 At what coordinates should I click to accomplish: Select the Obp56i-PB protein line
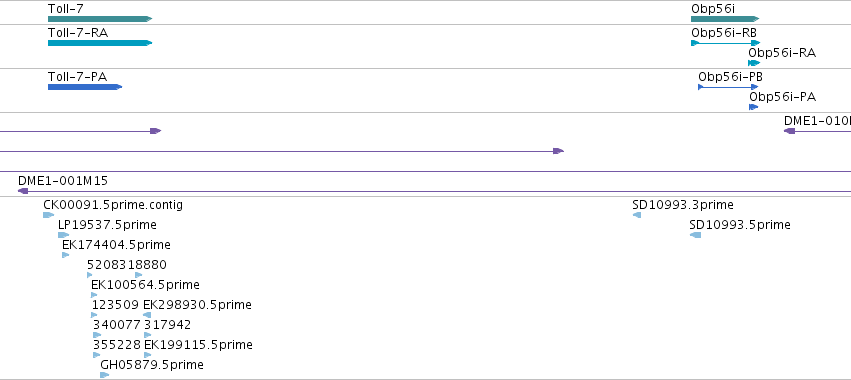(x=728, y=87)
